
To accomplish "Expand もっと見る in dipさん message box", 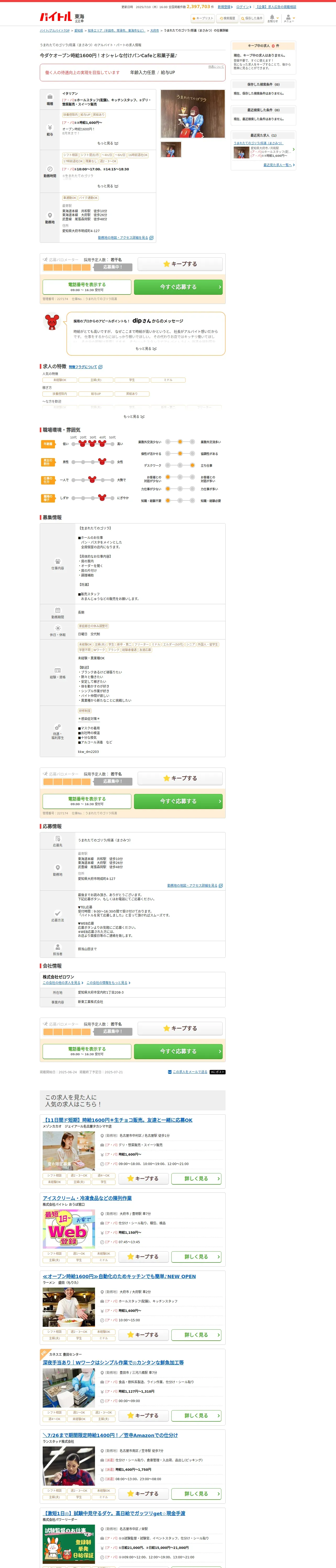I will [x=146, y=349].
